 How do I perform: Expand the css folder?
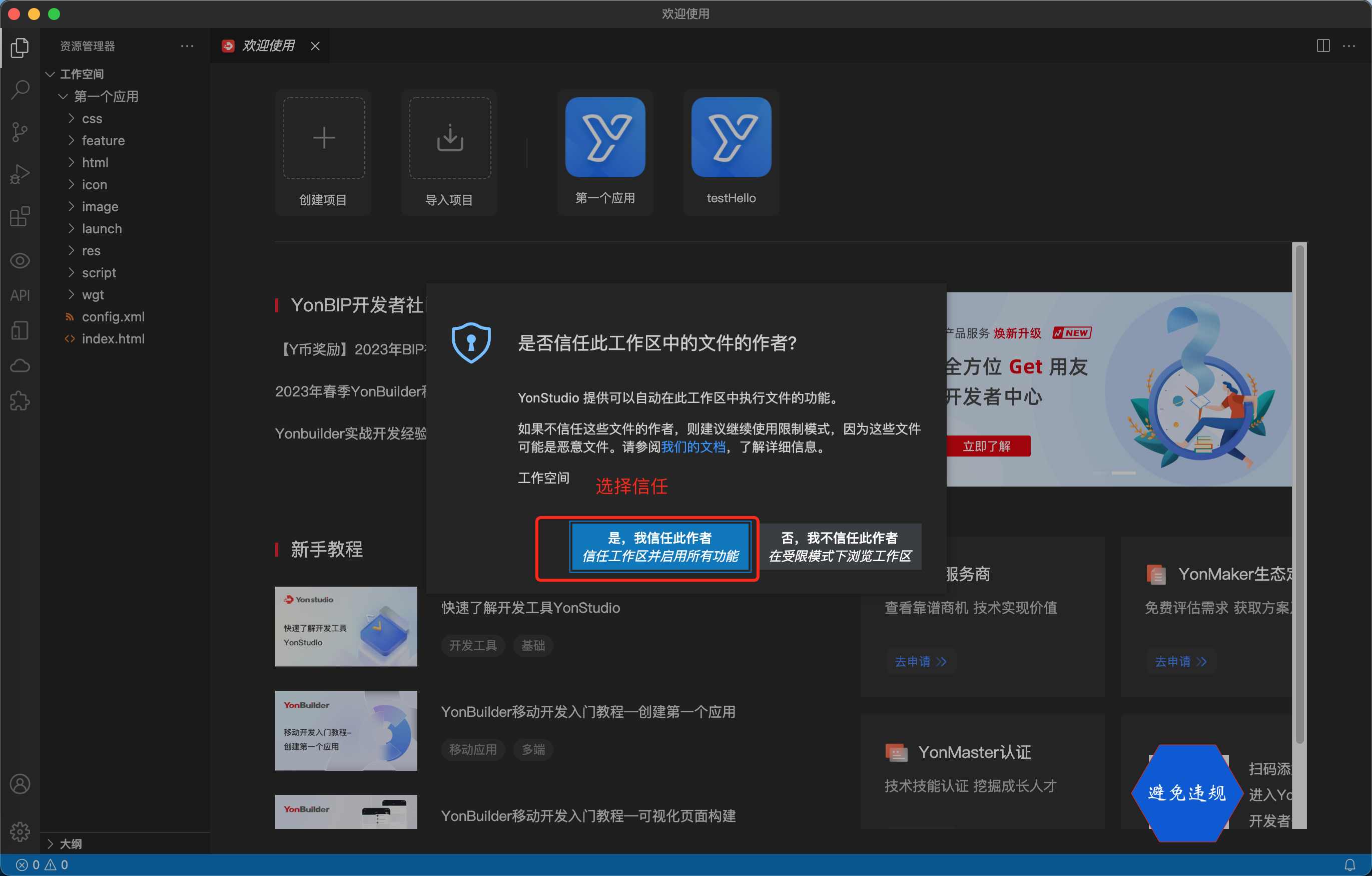pyautogui.click(x=92, y=119)
